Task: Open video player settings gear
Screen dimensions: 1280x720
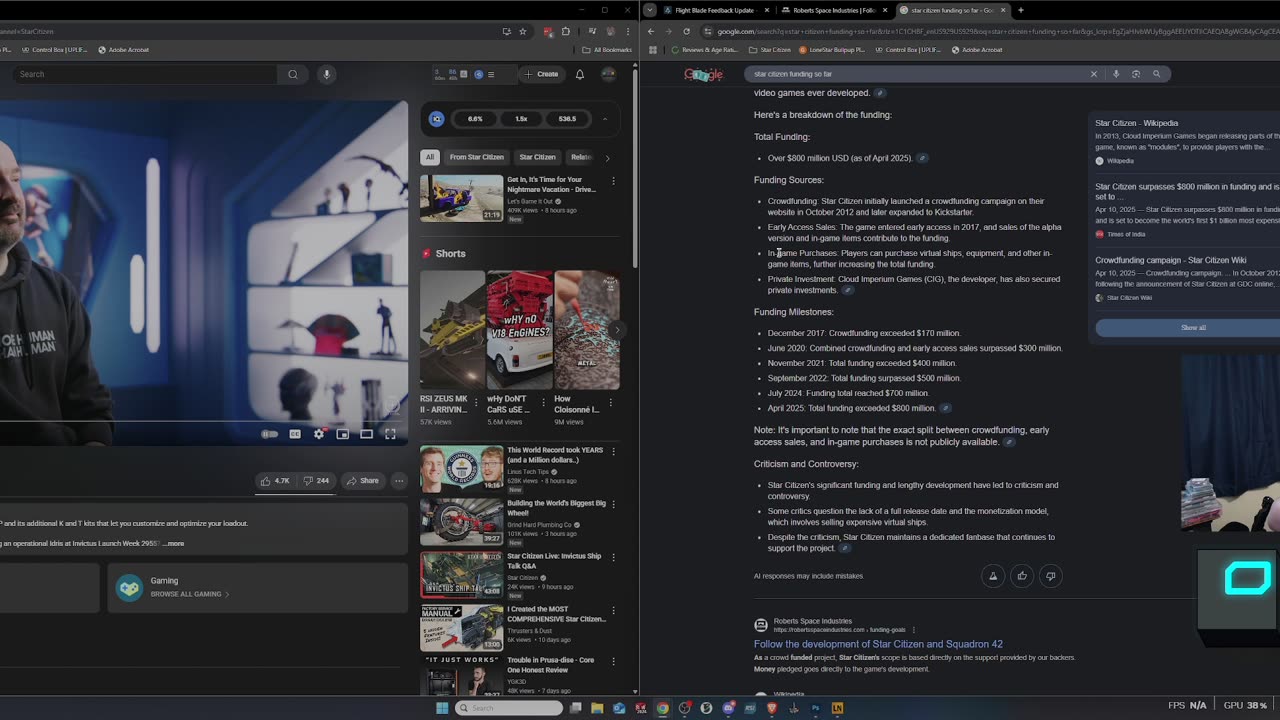Action: click(x=319, y=434)
